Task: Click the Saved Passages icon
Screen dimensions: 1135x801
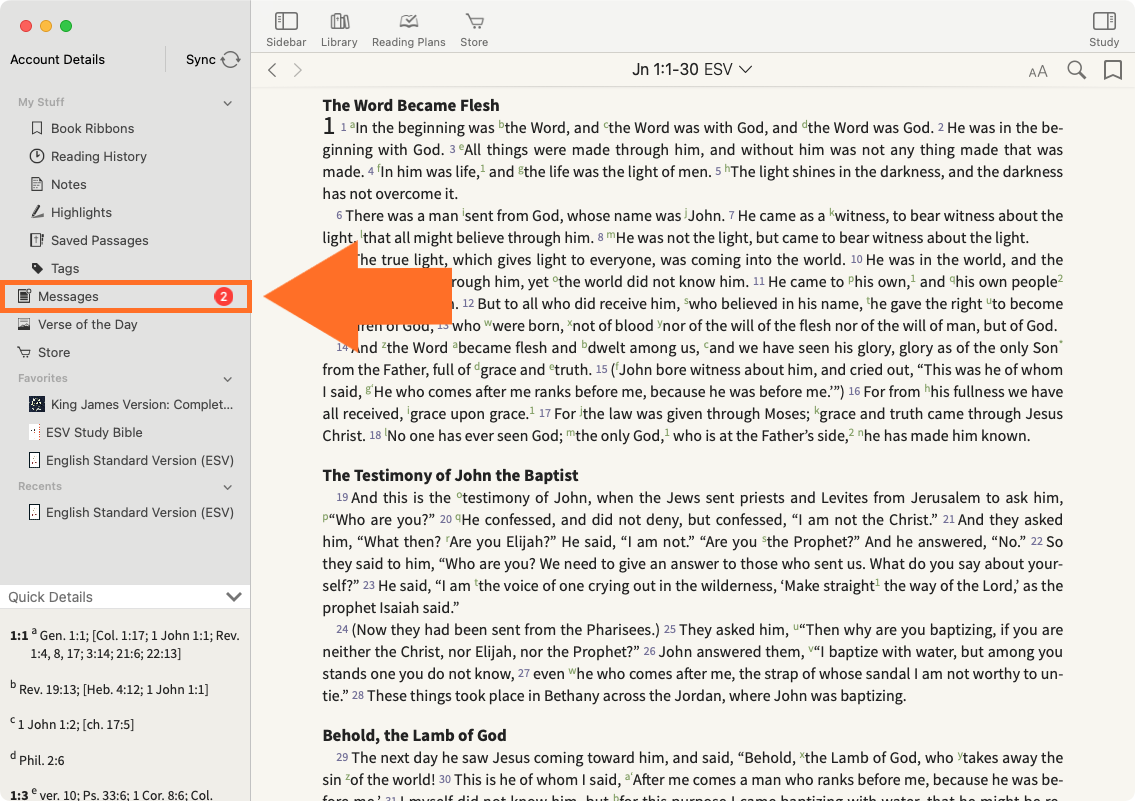Action: click(x=36, y=240)
